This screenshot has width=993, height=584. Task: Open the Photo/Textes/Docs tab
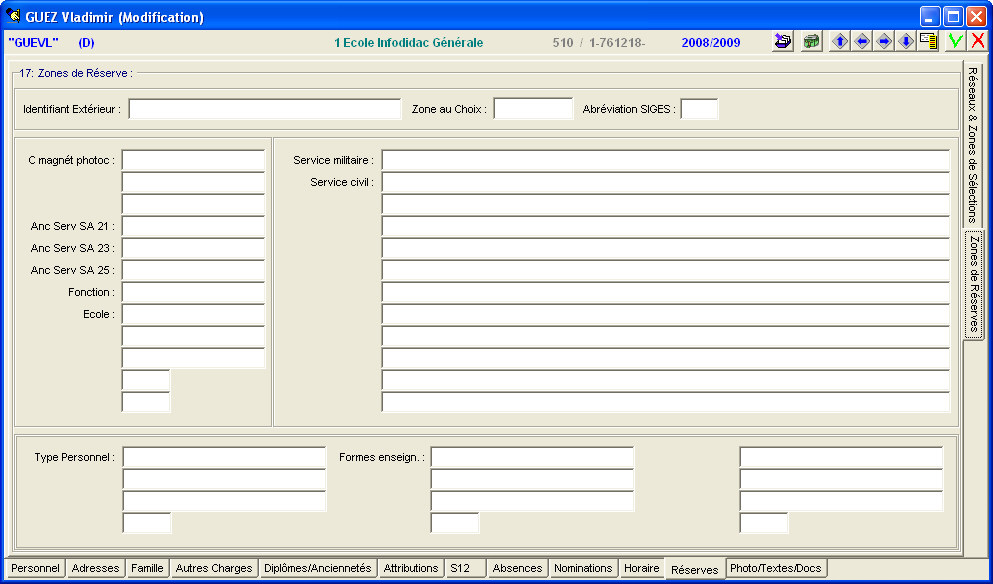776,568
